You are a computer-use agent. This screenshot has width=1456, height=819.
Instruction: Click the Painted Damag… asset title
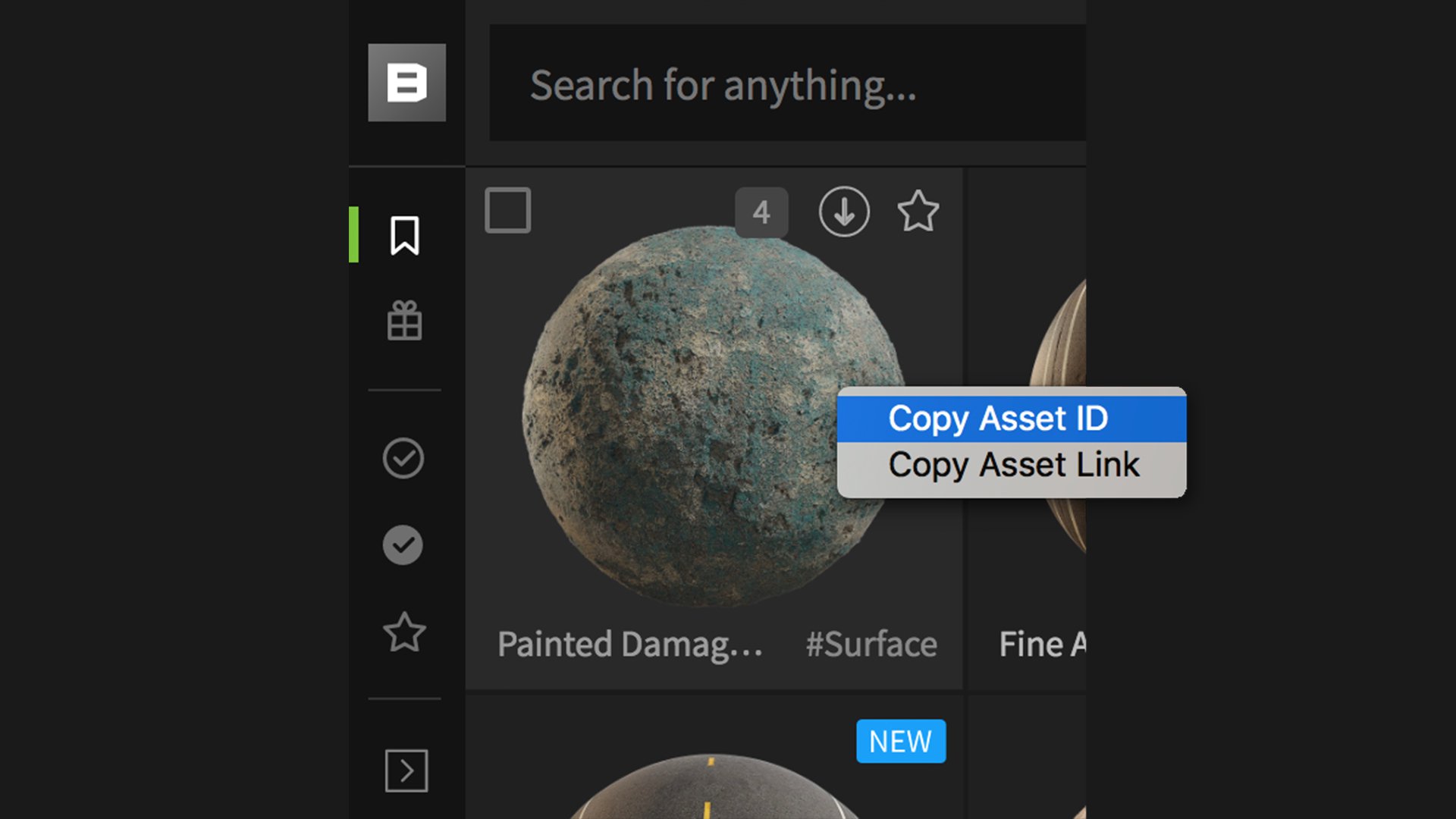click(x=630, y=645)
